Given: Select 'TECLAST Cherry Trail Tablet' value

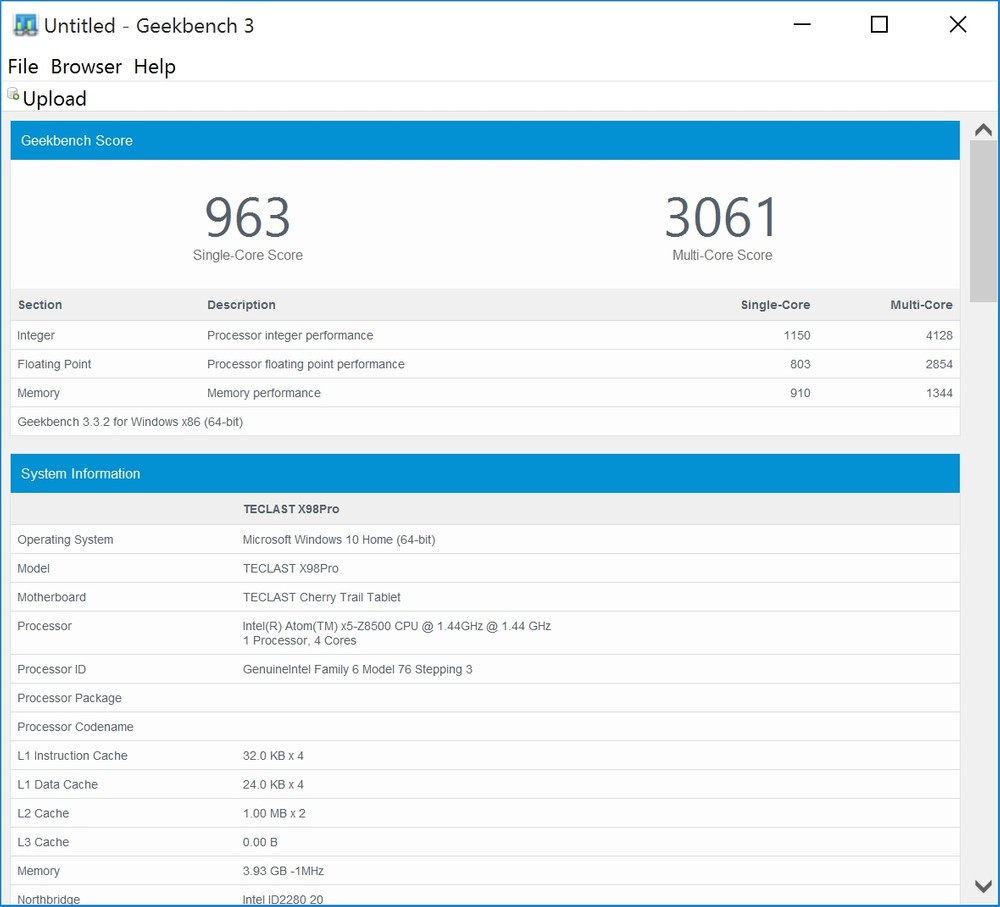Looking at the screenshot, I should 321,597.
